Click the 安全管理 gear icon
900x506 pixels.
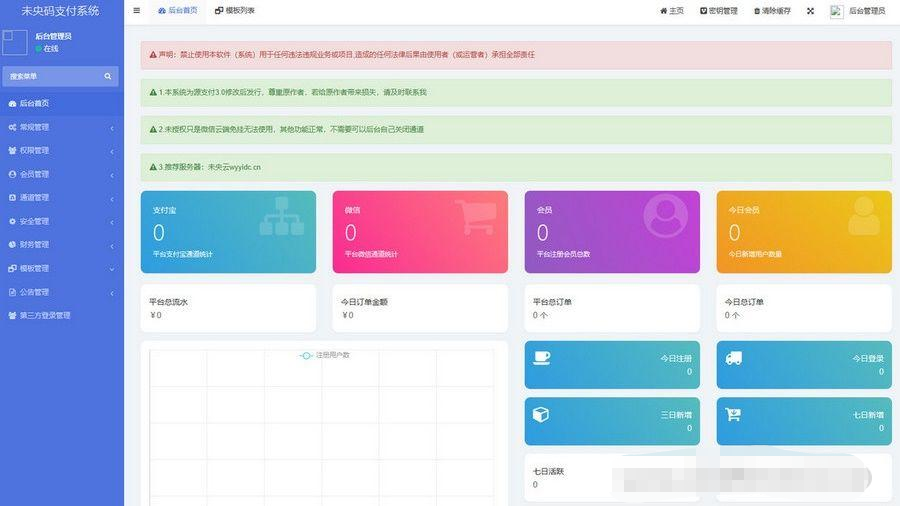coord(12,221)
